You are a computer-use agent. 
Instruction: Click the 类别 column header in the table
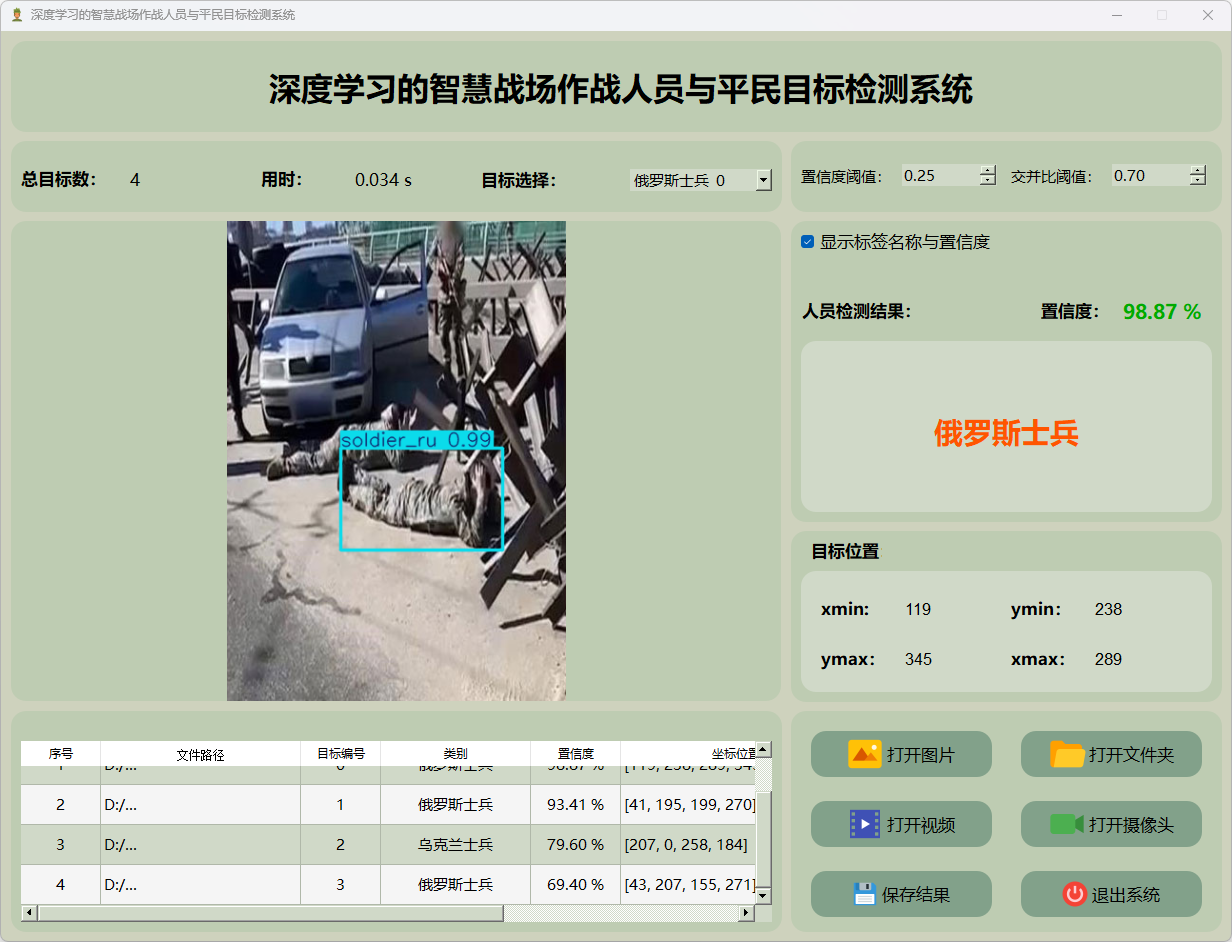coord(455,754)
